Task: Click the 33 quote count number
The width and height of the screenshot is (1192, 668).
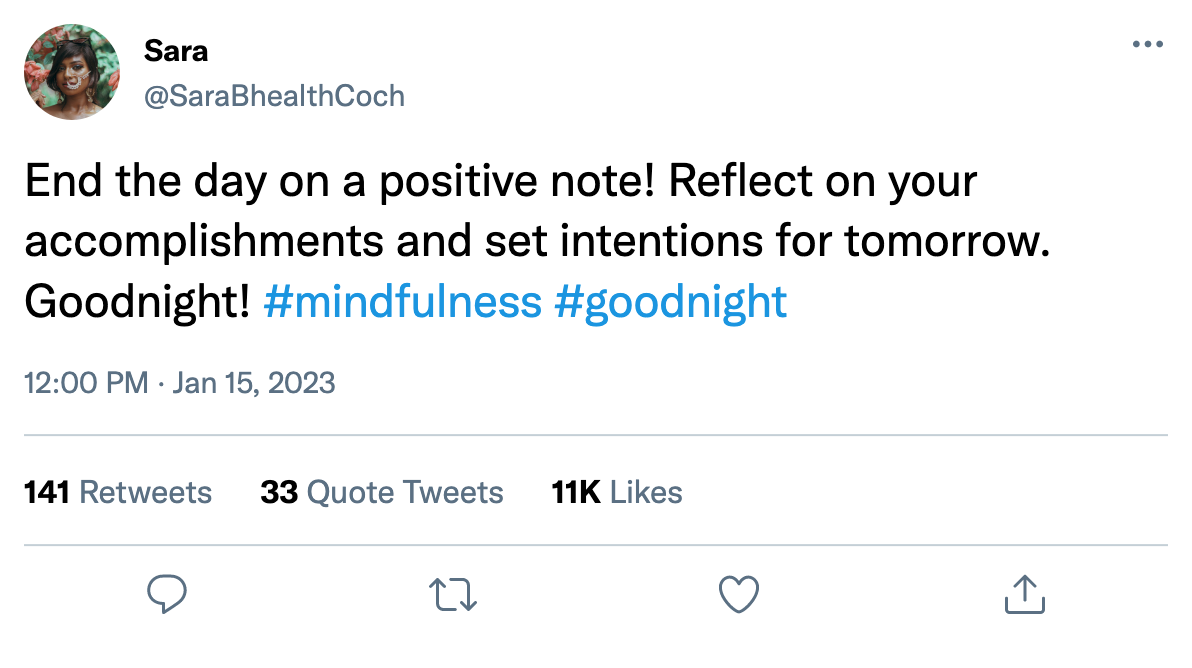Action: point(279,492)
